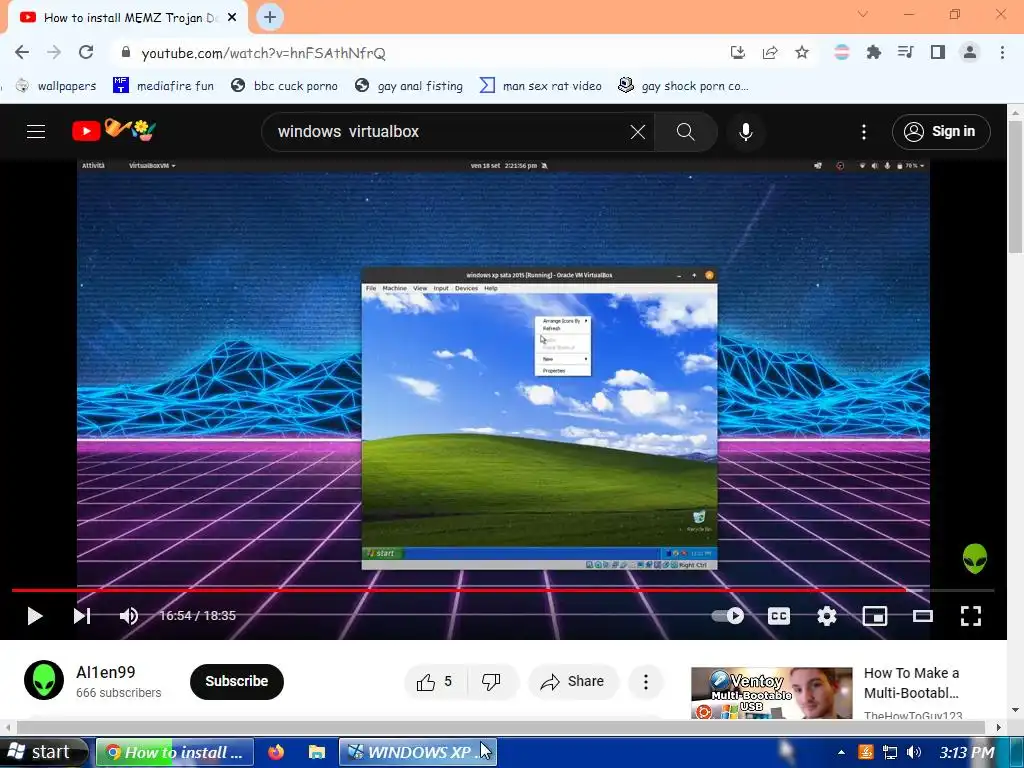The height and width of the screenshot is (768, 1024).
Task: Open the Windows start menu
Action: pyautogui.click(x=43, y=752)
